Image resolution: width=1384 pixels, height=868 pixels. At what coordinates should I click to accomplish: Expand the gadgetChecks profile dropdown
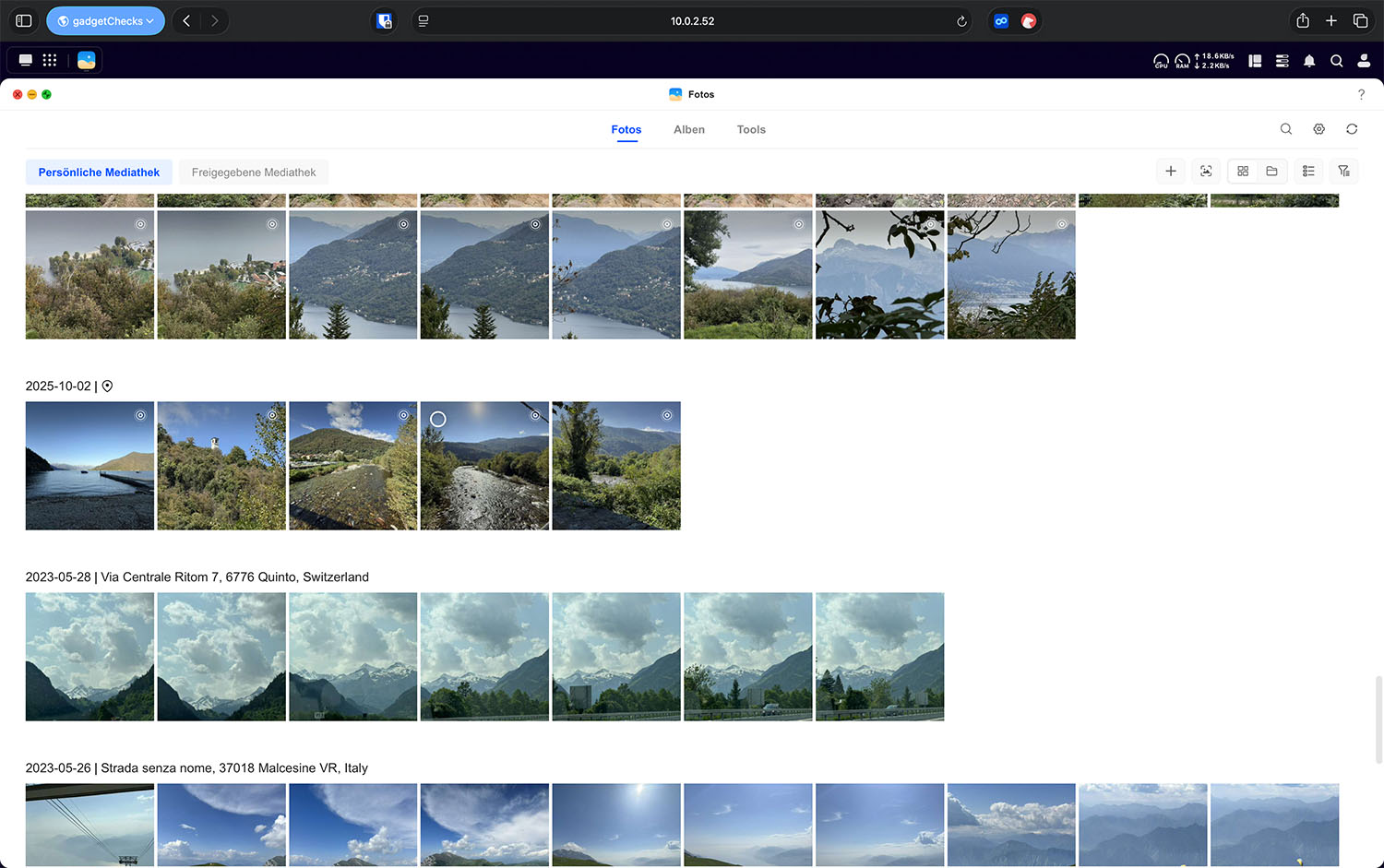[106, 21]
